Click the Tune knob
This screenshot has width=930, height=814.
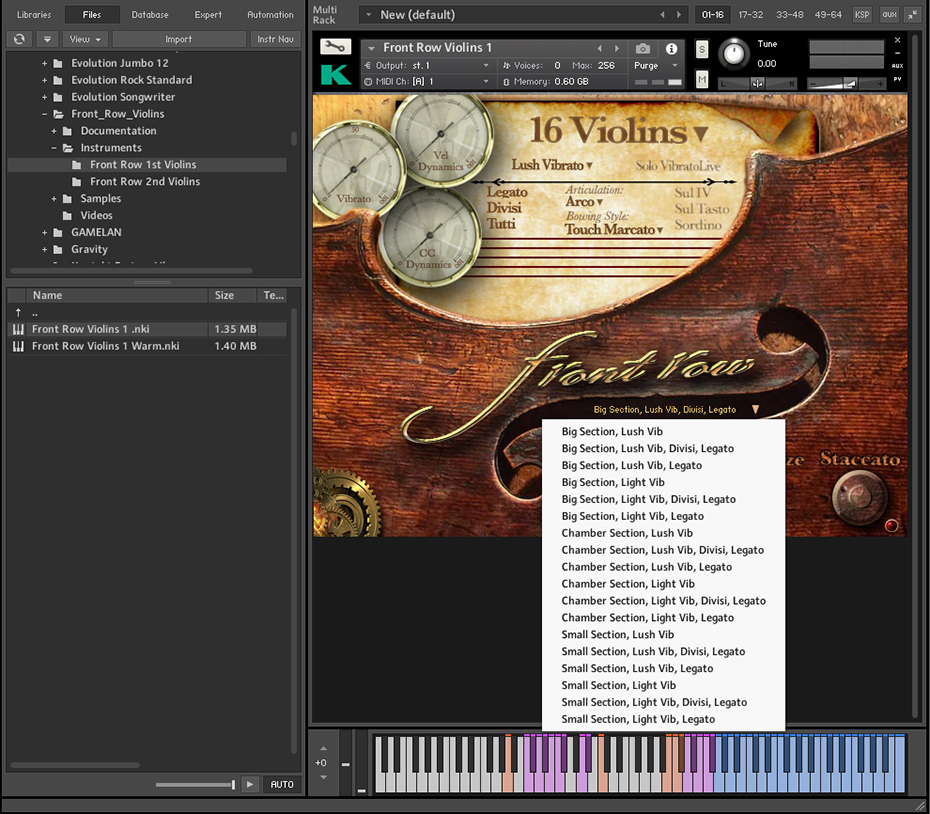734,54
